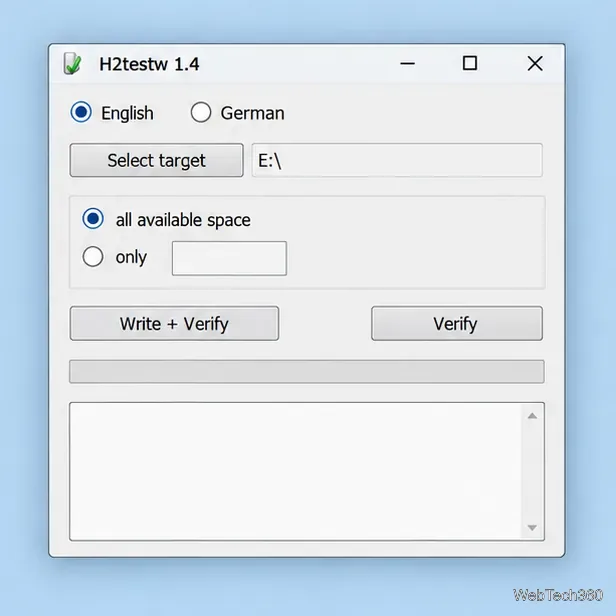
Task: Switch language to German
Action: [201, 112]
